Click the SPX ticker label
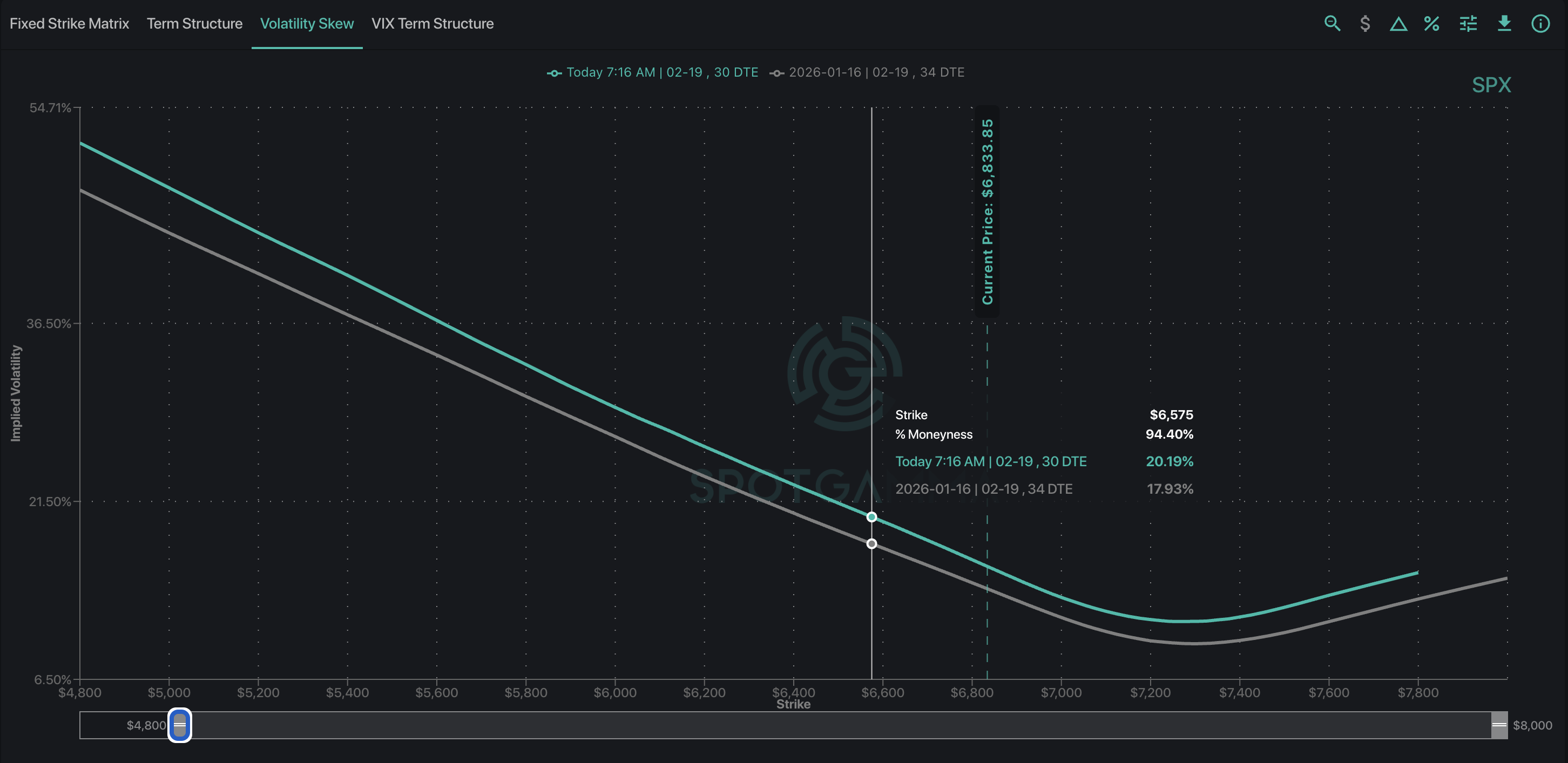This screenshot has width=1568, height=763. tap(1491, 85)
